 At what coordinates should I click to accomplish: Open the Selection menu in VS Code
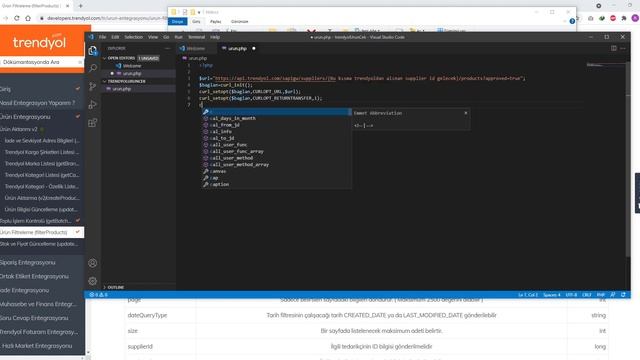pos(133,37)
